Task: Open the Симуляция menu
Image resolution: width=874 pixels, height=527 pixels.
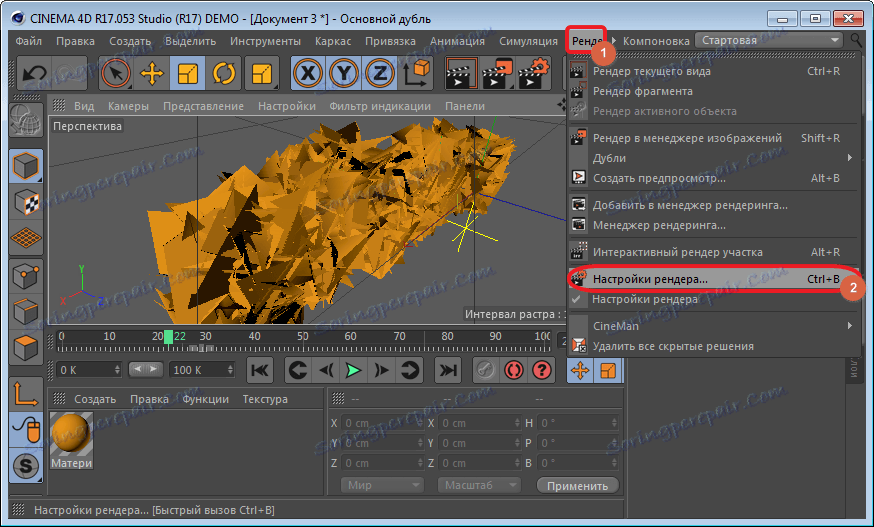Action: pyautogui.click(x=528, y=41)
